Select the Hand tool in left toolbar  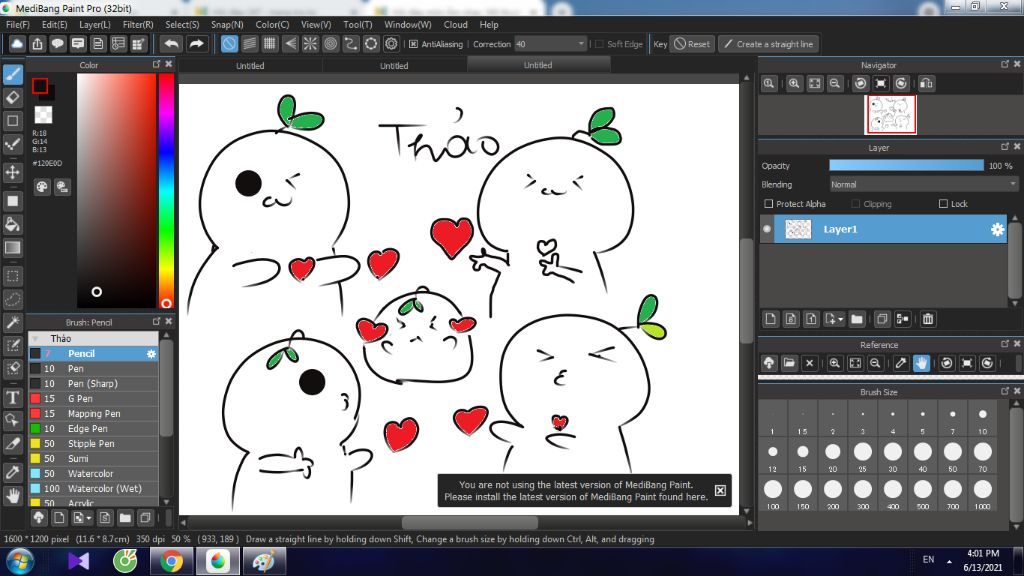12,496
